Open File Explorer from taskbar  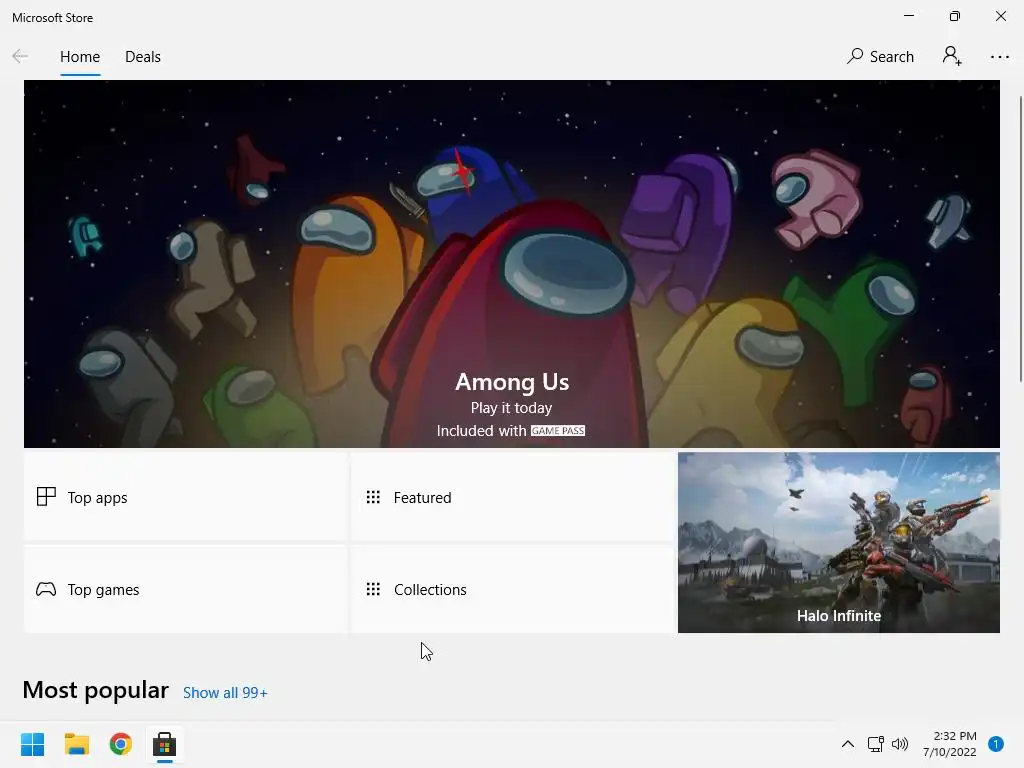point(76,744)
